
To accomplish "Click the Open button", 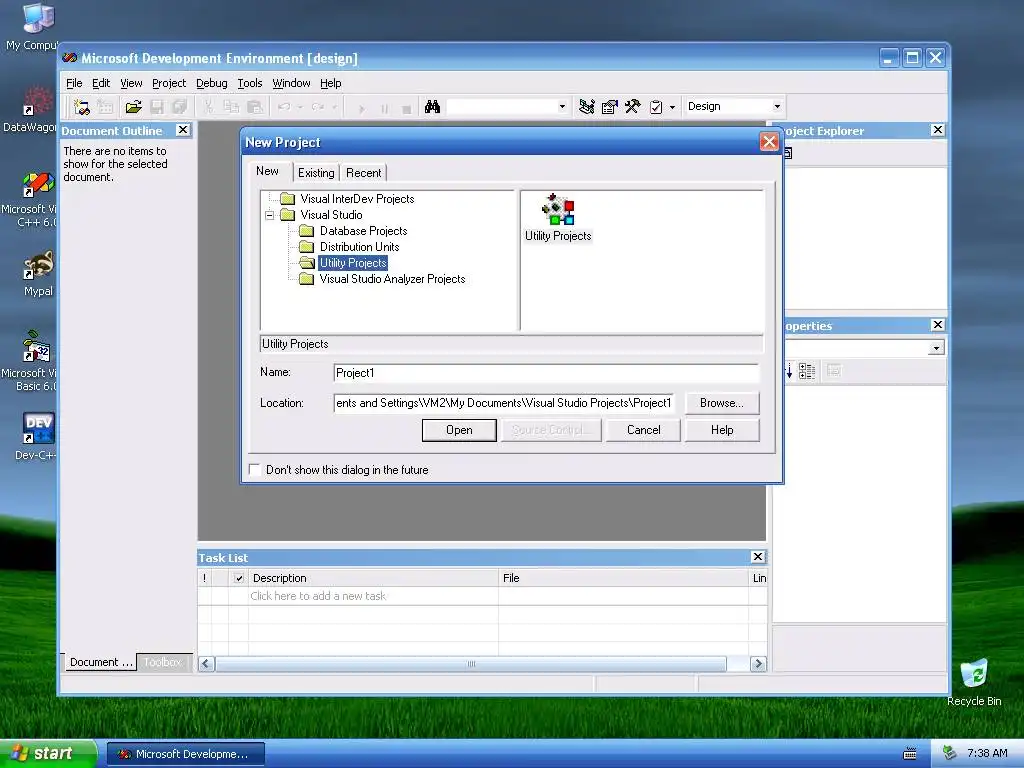I will (x=459, y=430).
